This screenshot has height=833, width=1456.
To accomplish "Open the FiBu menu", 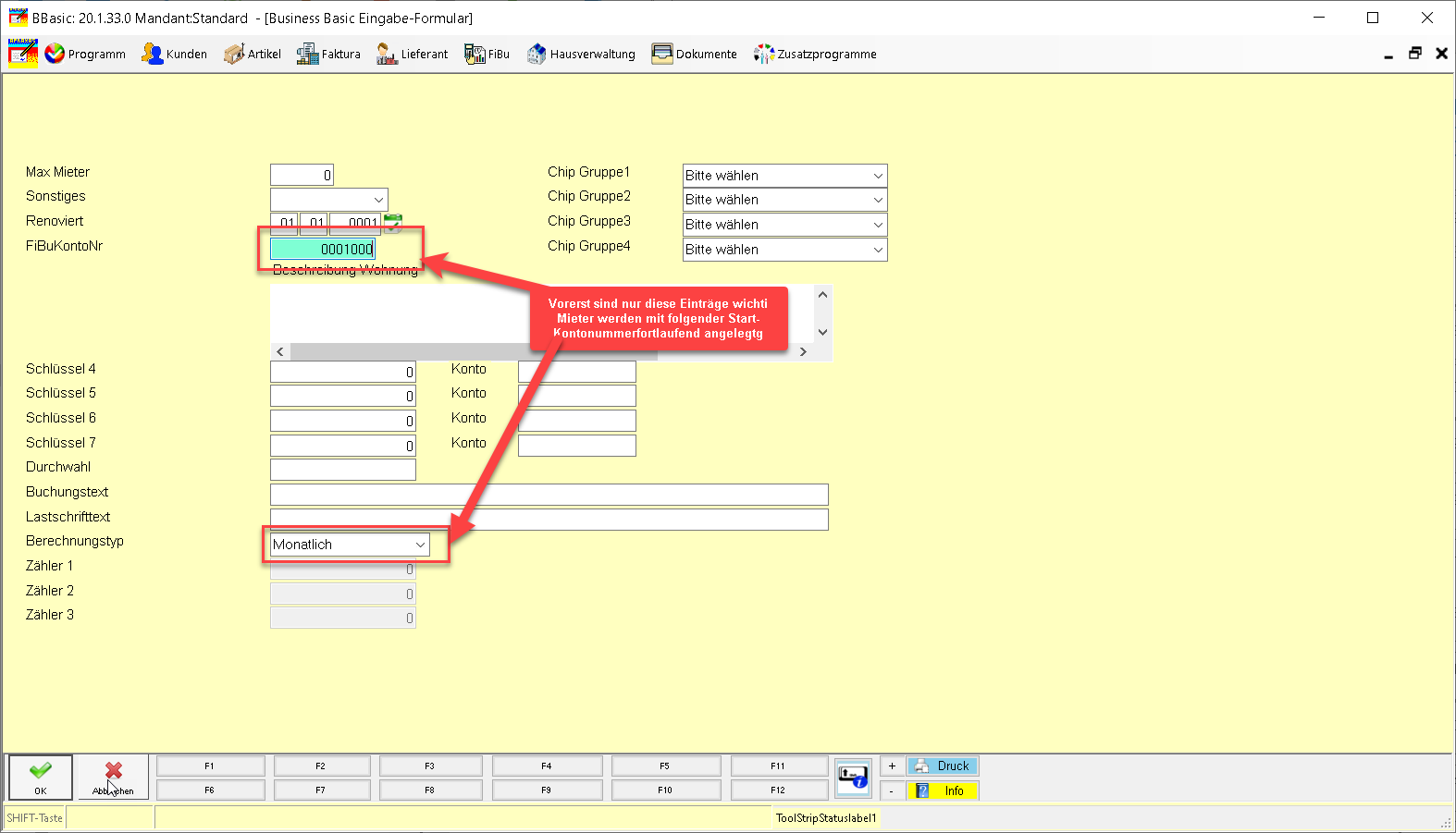I will point(487,54).
